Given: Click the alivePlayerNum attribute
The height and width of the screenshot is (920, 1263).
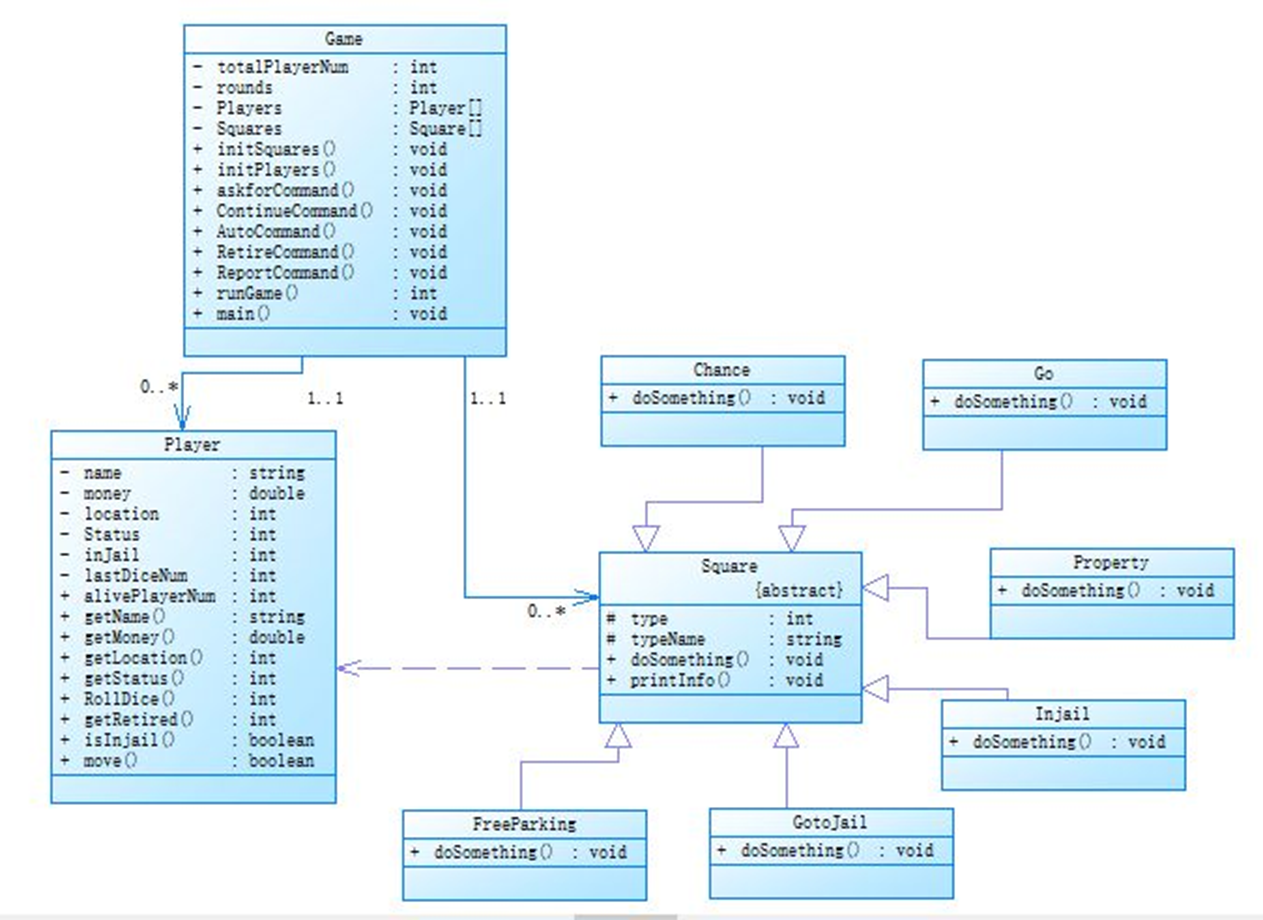Looking at the screenshot, I should coord(150,596).
